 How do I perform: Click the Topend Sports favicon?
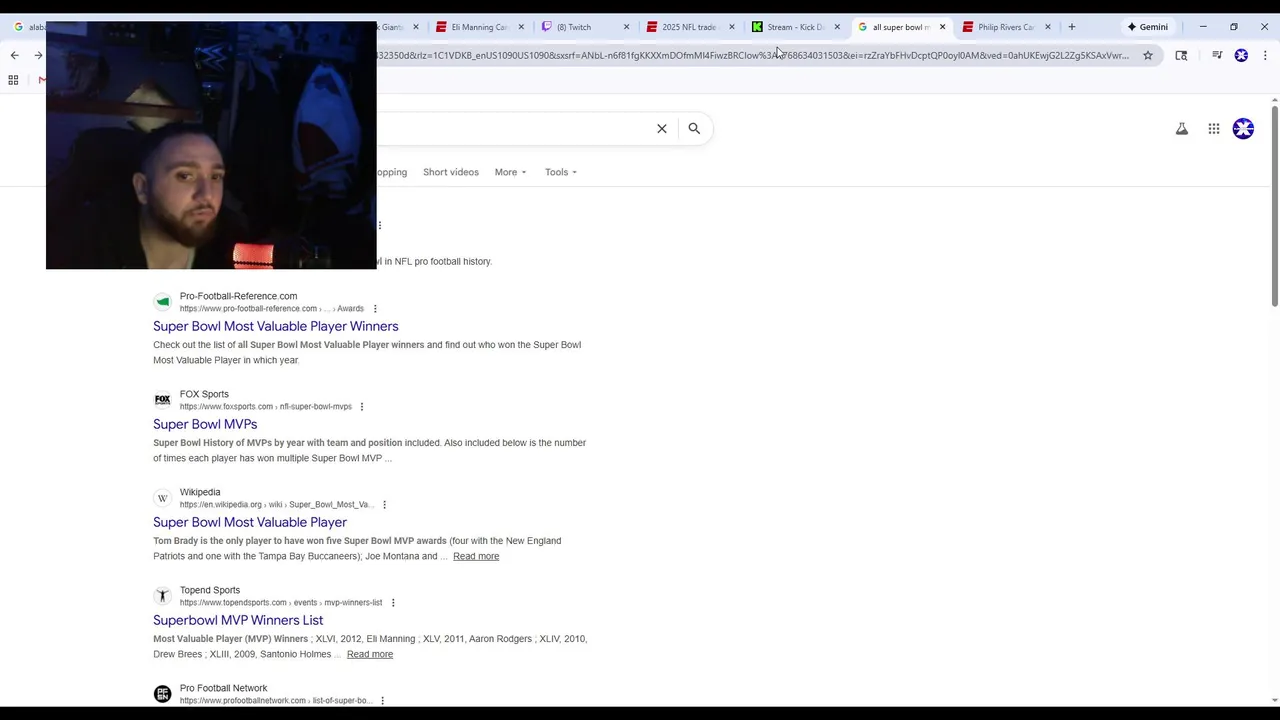click(x=162, y=596)
